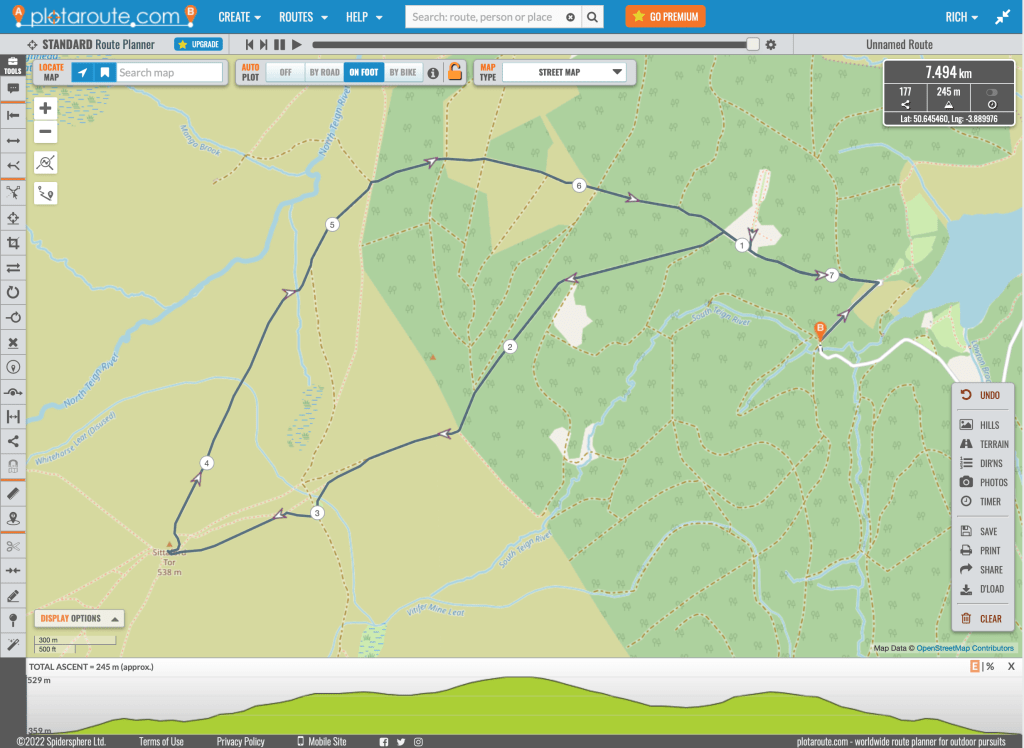The height and width of the screenshot is (748, 1024).
Task: Click the route playback slider handle
Action: click(753, 44)
